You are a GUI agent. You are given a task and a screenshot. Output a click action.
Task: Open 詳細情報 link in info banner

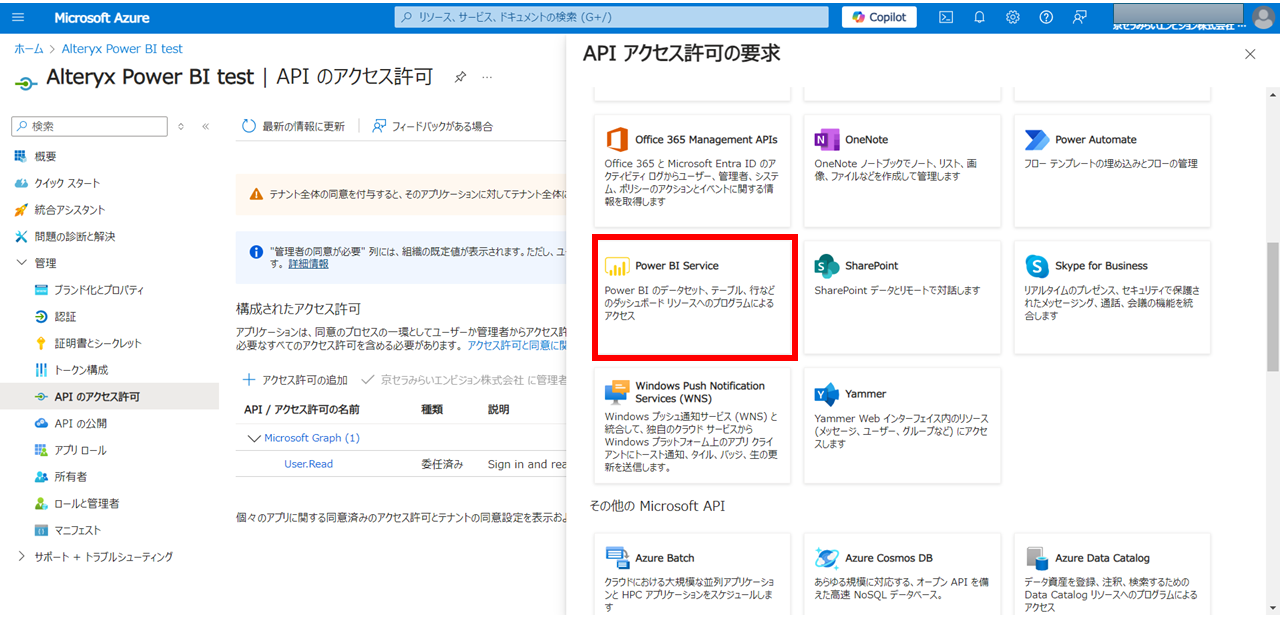(308, 264)
